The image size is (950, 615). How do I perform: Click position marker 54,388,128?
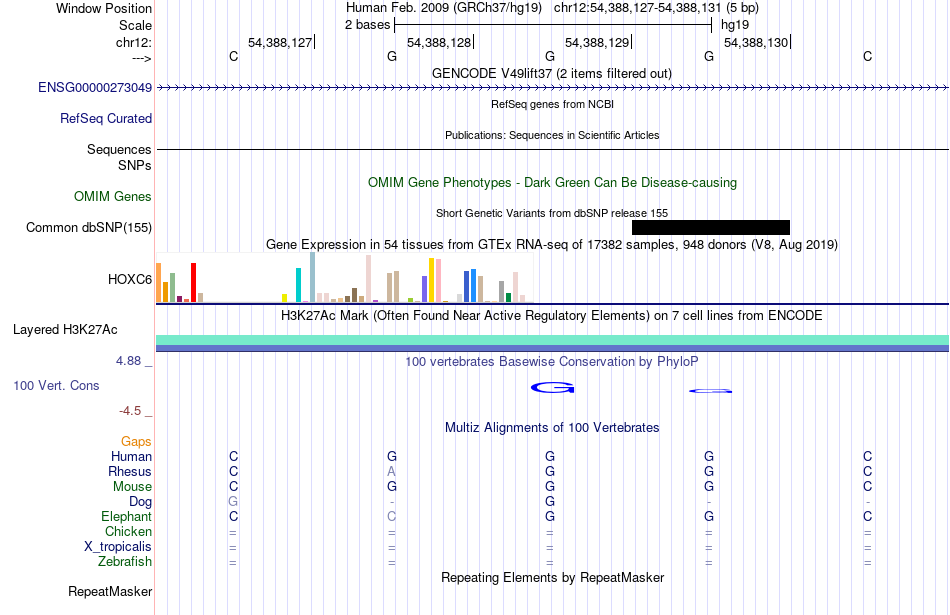coord(439,42)
